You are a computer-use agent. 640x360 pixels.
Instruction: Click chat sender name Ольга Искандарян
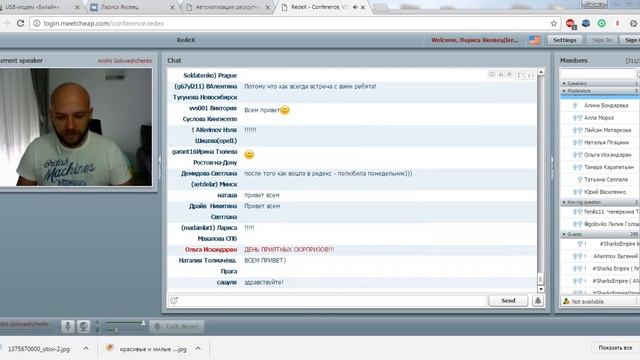coord(211,249)
